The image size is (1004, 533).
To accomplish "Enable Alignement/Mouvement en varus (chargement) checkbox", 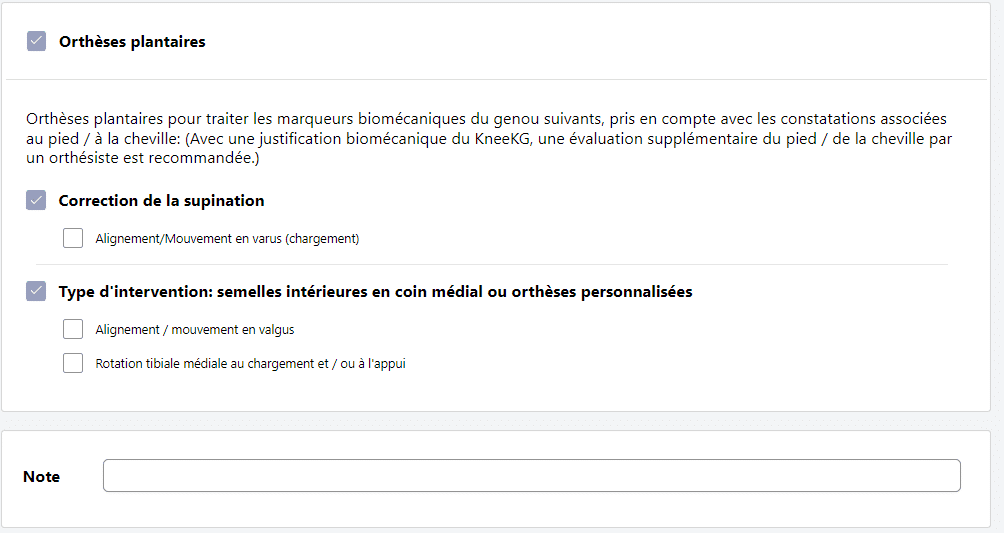I will pyautogui.click(x=73, y=239).
